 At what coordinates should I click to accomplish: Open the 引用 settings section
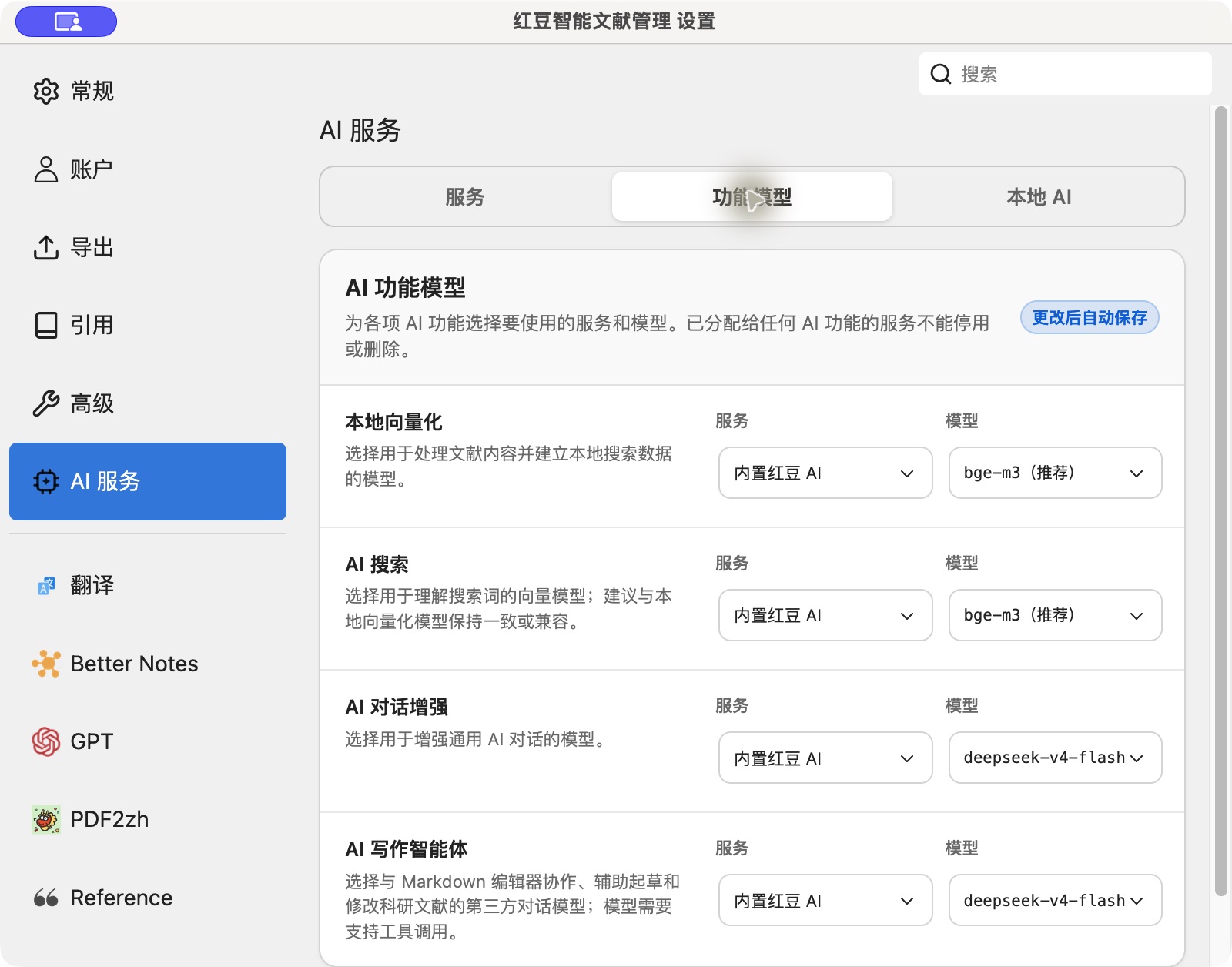click(148, 325)
